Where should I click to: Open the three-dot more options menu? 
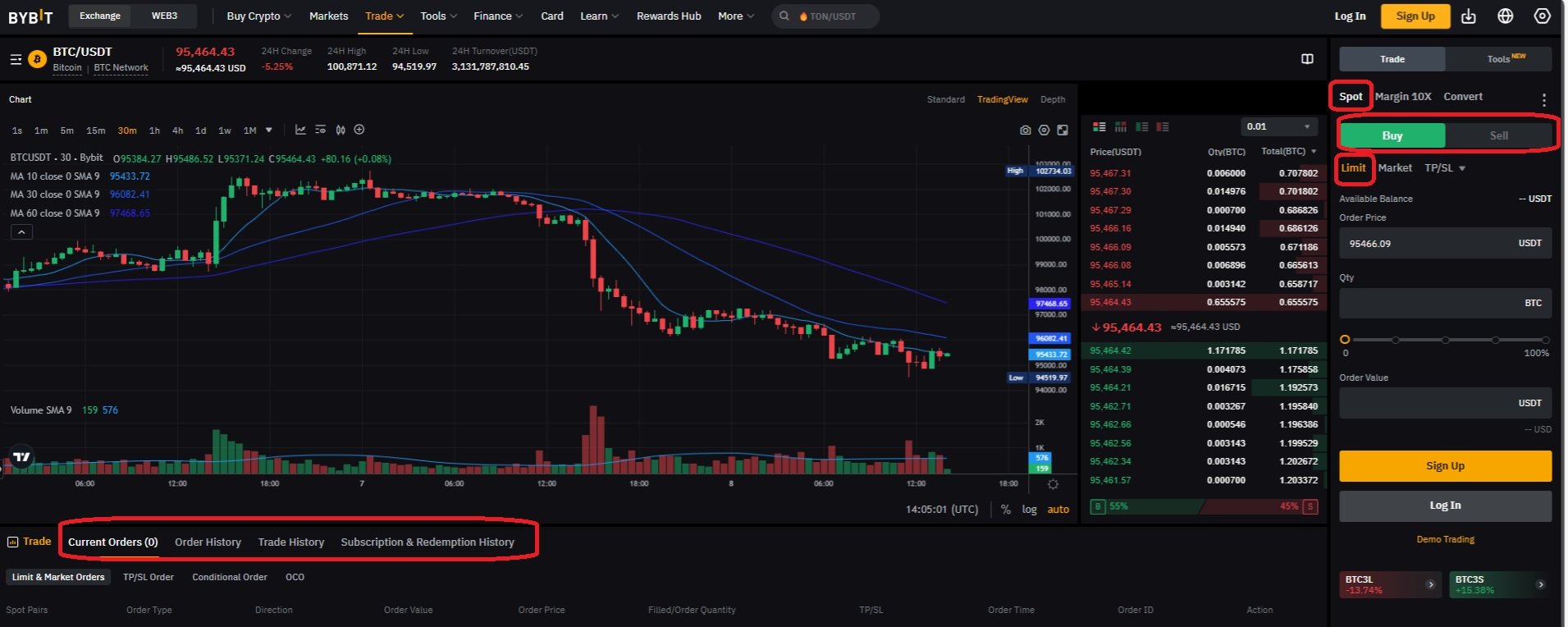[1544, 100]
